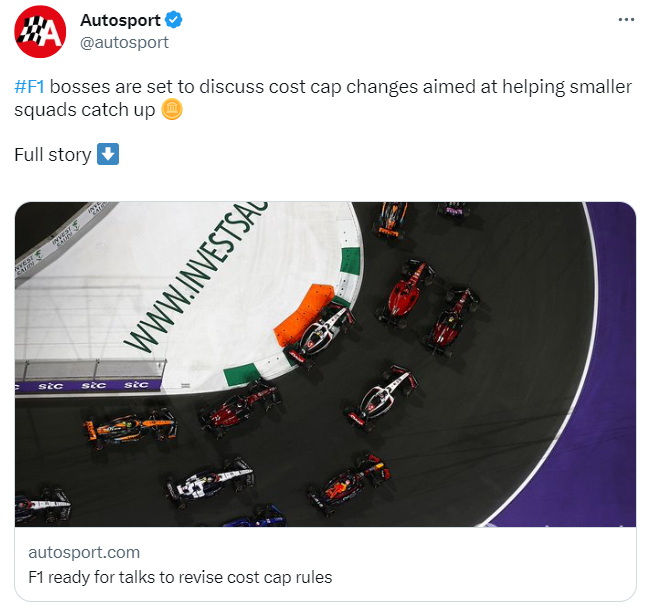This screenshot has height=613, width=647.
Task: Click the blue down-arrow emoji
Action: [108, 154]
